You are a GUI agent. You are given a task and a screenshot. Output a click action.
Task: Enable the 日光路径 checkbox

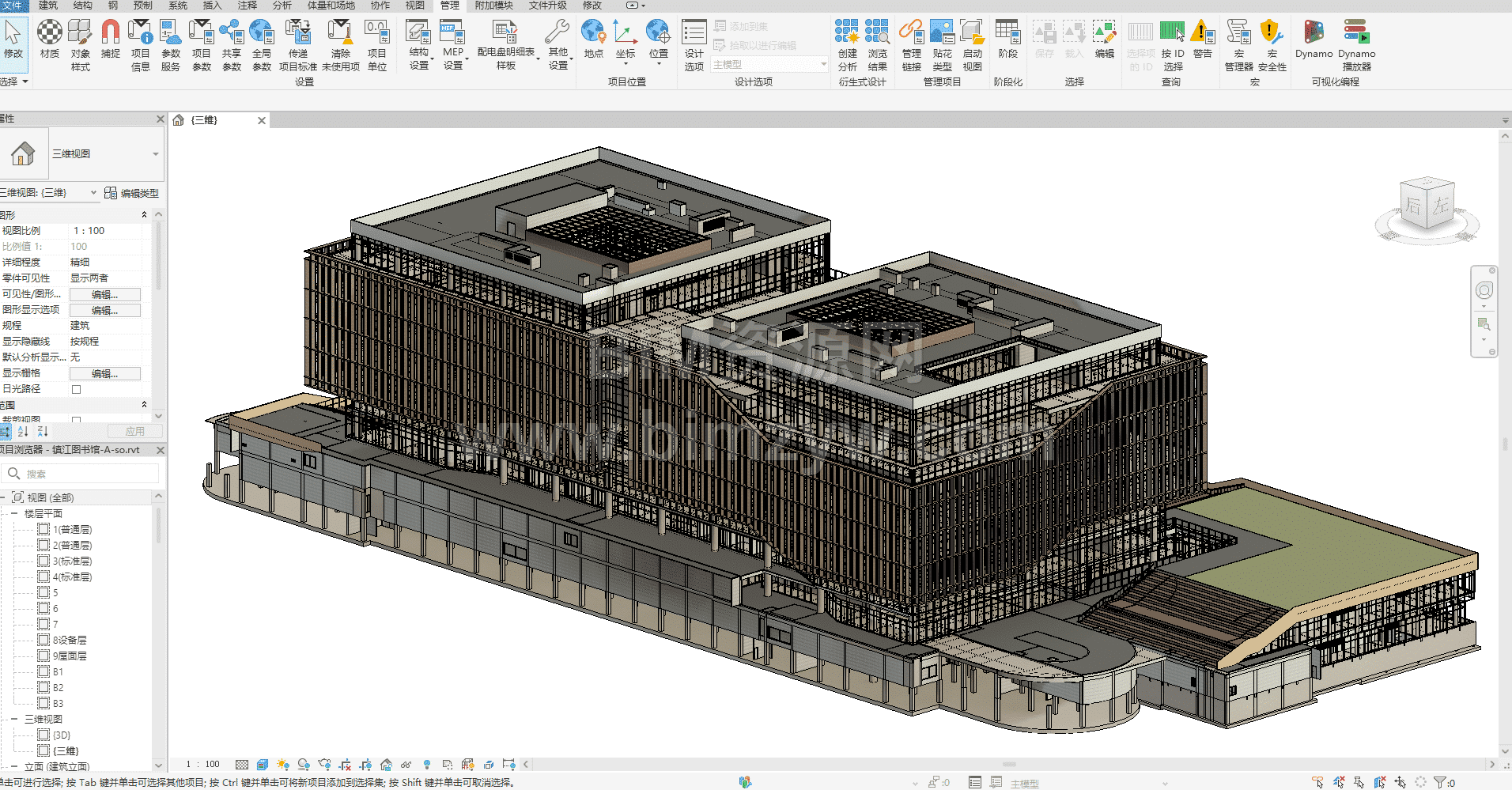tap(77, 389)
